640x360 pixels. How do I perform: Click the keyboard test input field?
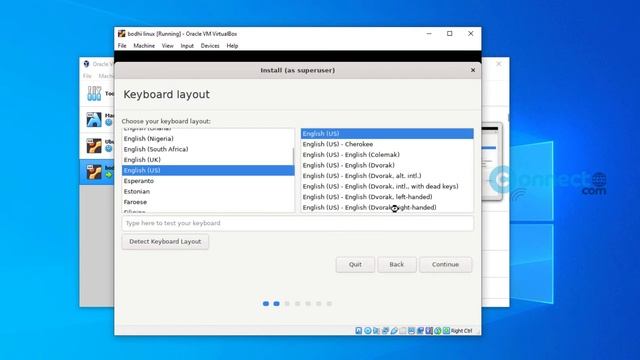(x=298, y=223)
